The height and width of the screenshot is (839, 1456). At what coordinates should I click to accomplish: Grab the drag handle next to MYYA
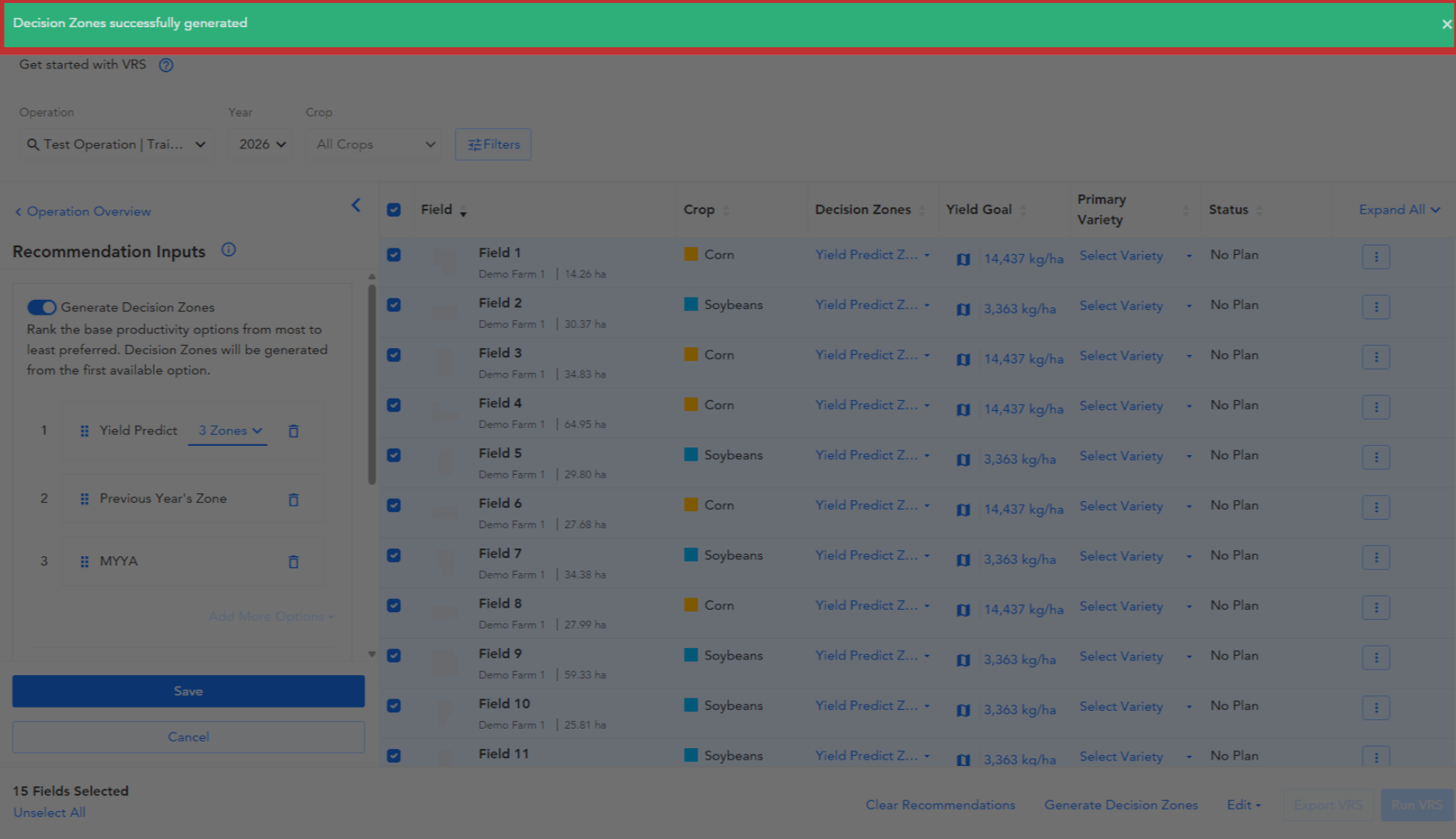85,562
